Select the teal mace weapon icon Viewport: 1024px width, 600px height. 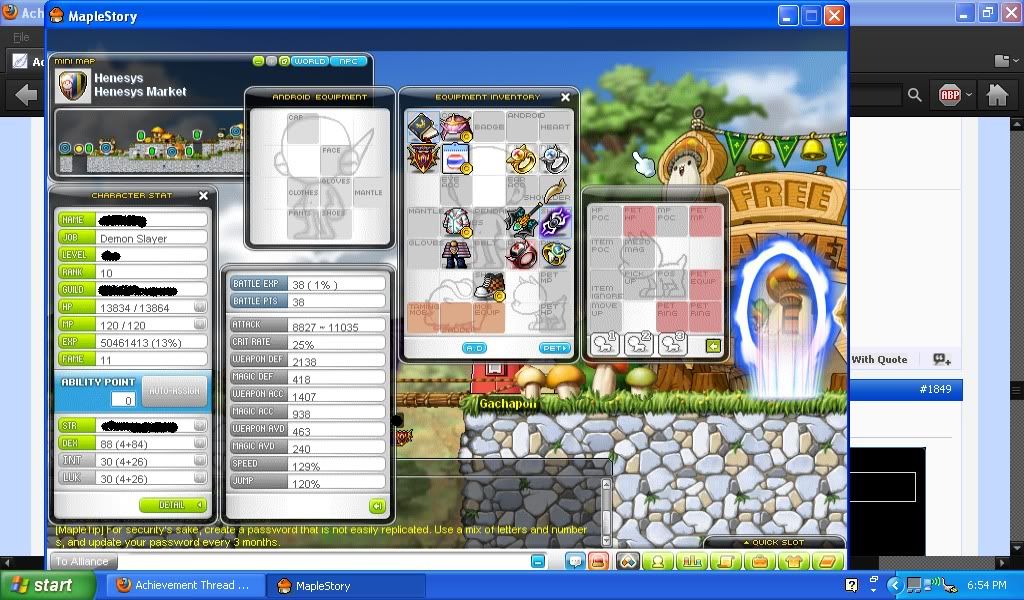522,220
